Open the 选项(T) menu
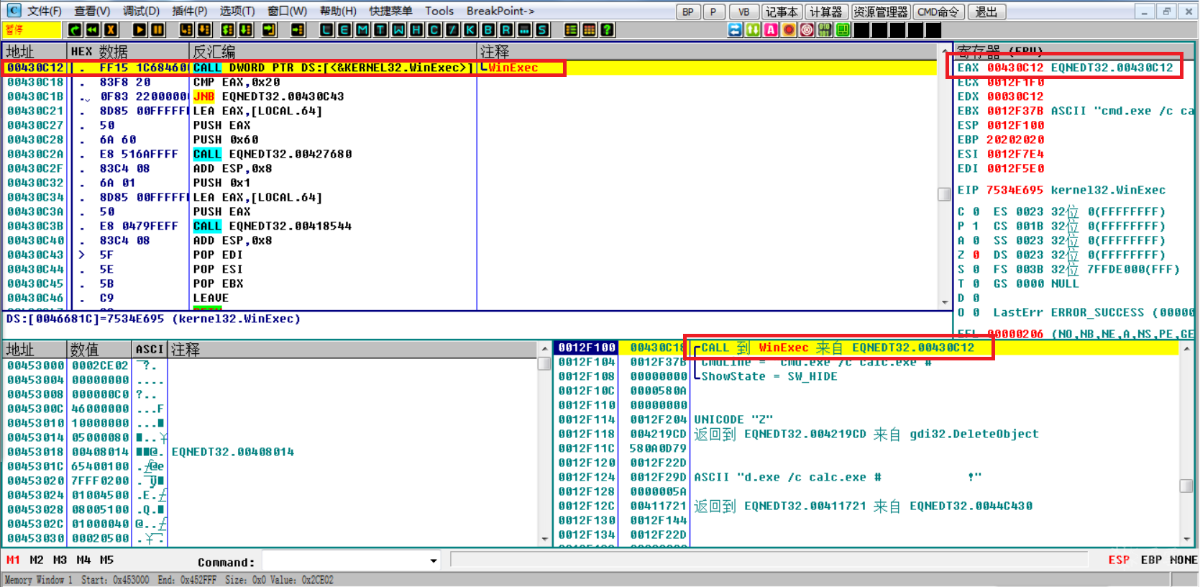The image size is (1200, 587). coord(238,11)
